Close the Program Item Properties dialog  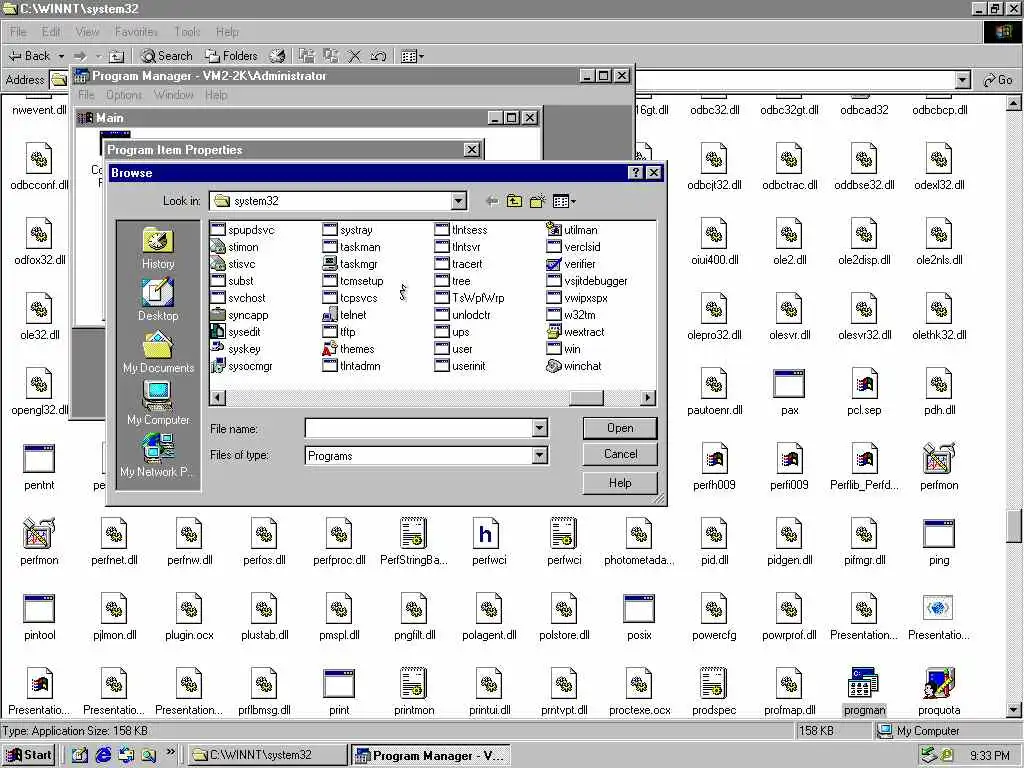coord(472,150)
